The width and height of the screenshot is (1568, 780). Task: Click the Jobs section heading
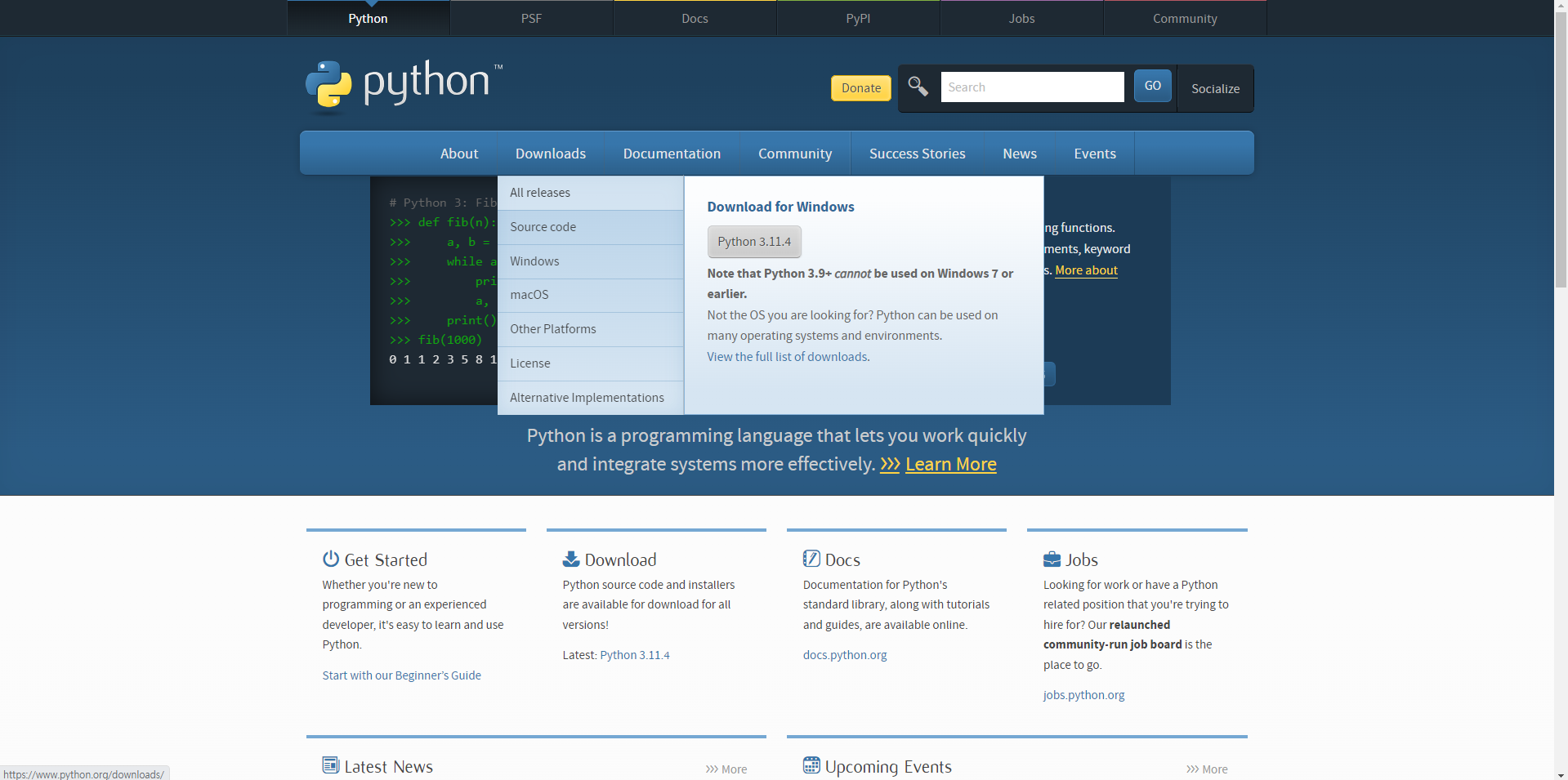click(x=1082, y=560)
